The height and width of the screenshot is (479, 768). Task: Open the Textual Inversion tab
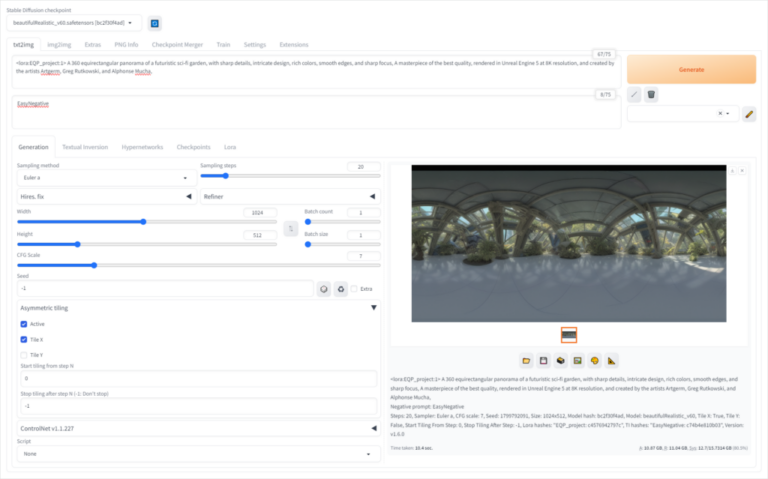coord(85,147)
